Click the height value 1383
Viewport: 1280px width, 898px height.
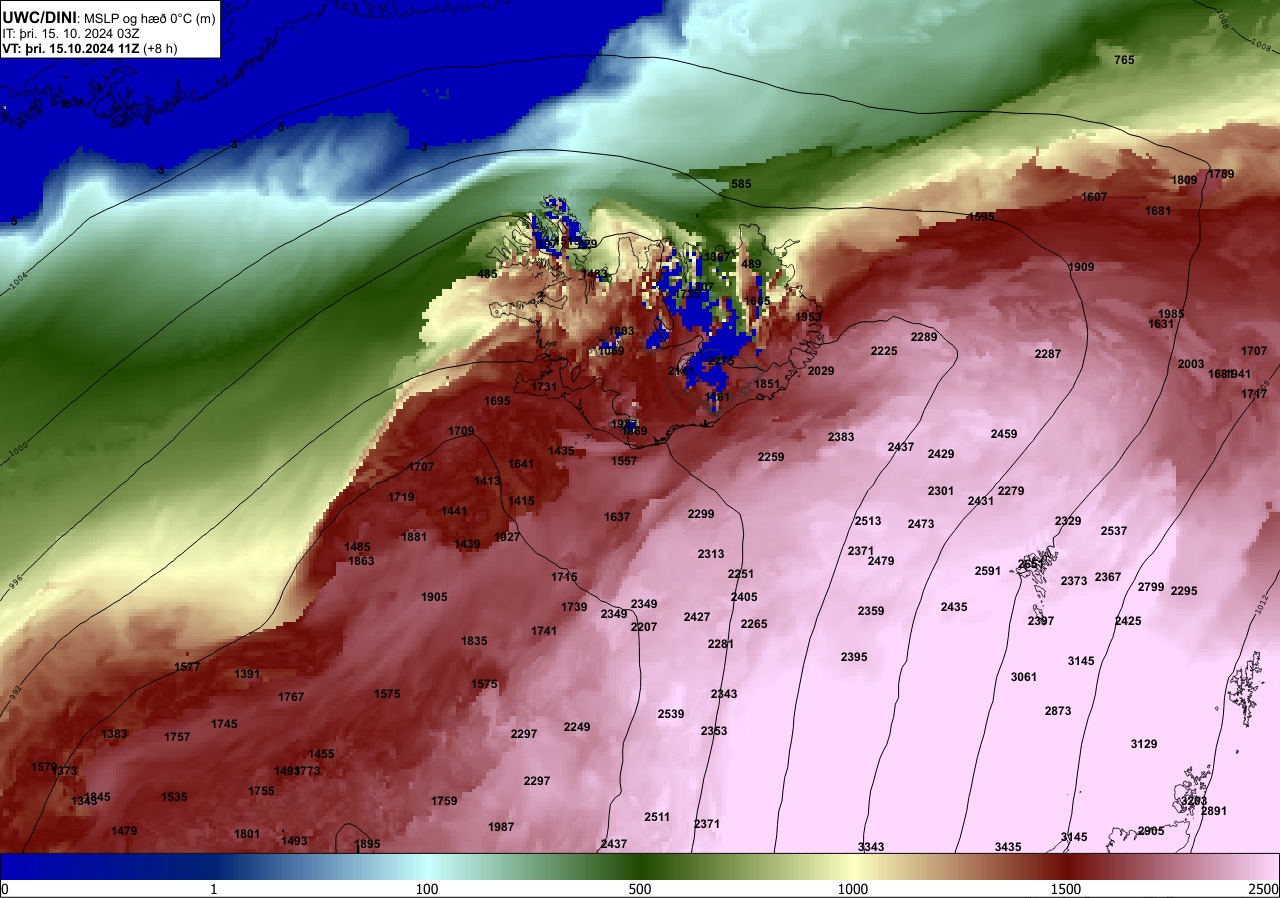coord(114,734)
